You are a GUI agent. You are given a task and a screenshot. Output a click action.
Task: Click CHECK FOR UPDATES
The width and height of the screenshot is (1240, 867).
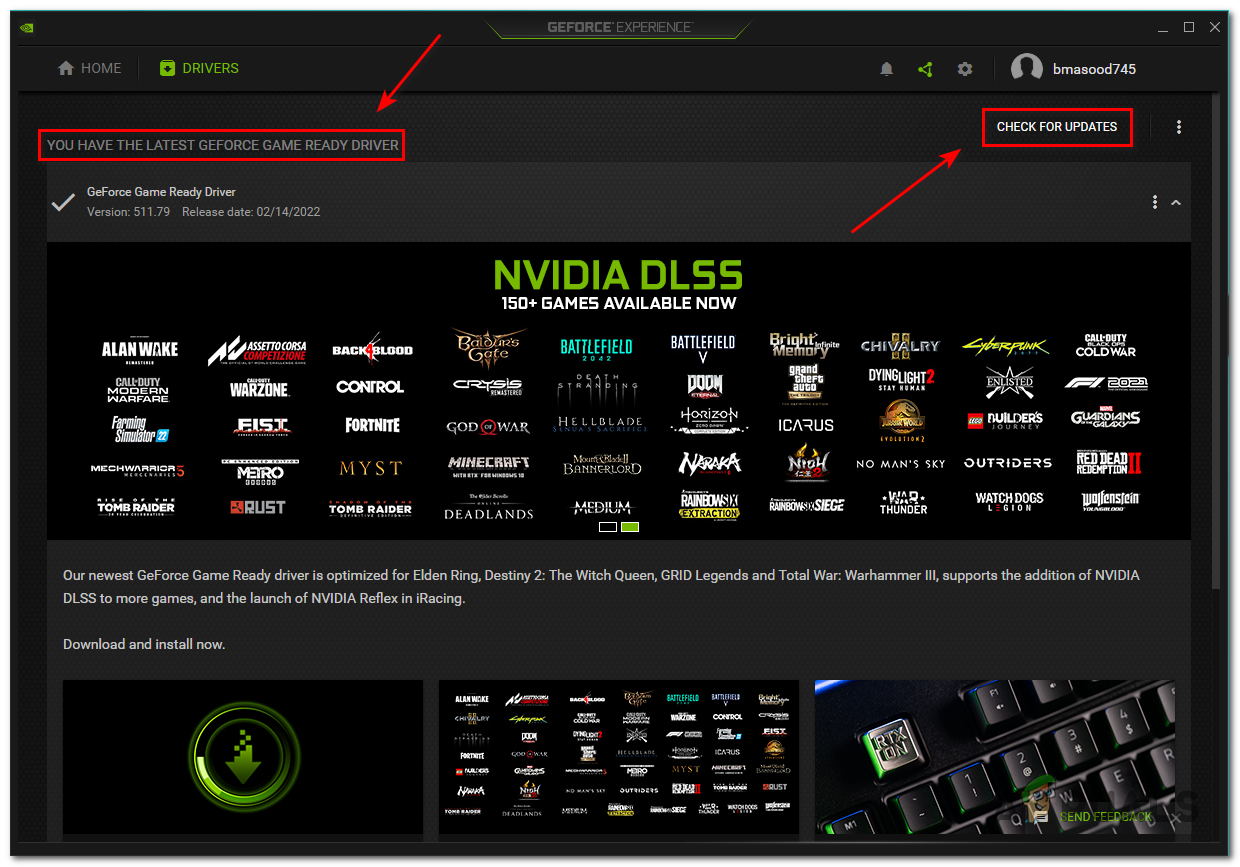(x=1057, y=127)
